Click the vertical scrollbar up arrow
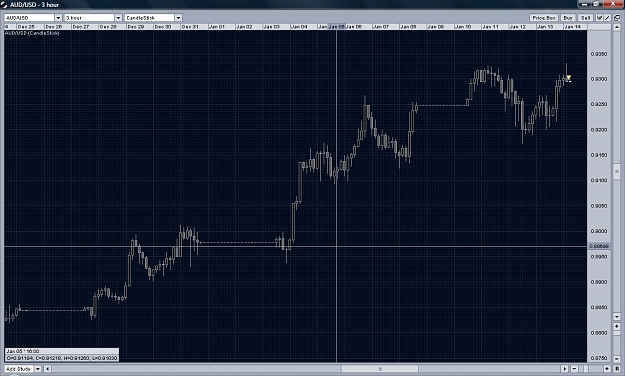Image resolution: width=625 pixels, height=376 pixels. [x=617, y=28]
